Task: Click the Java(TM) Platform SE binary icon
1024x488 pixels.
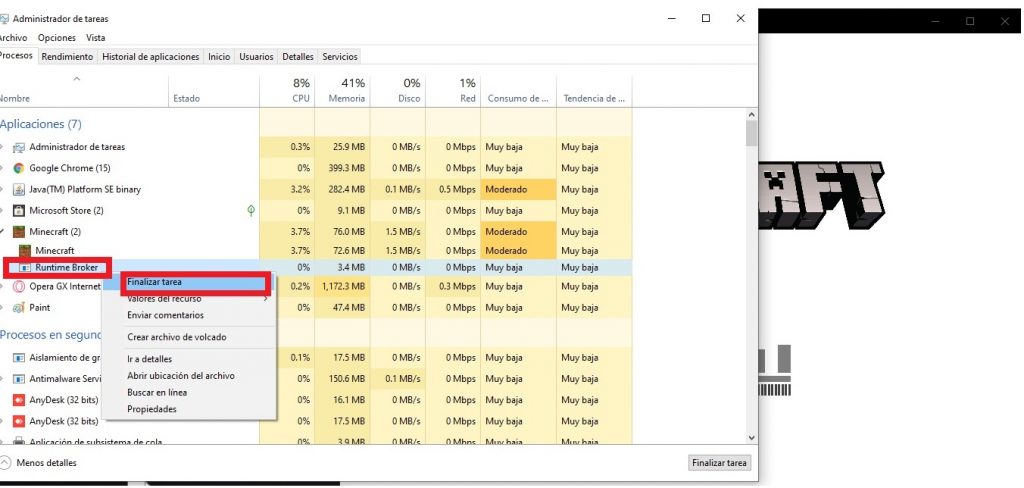Action: tap(18, 189)
